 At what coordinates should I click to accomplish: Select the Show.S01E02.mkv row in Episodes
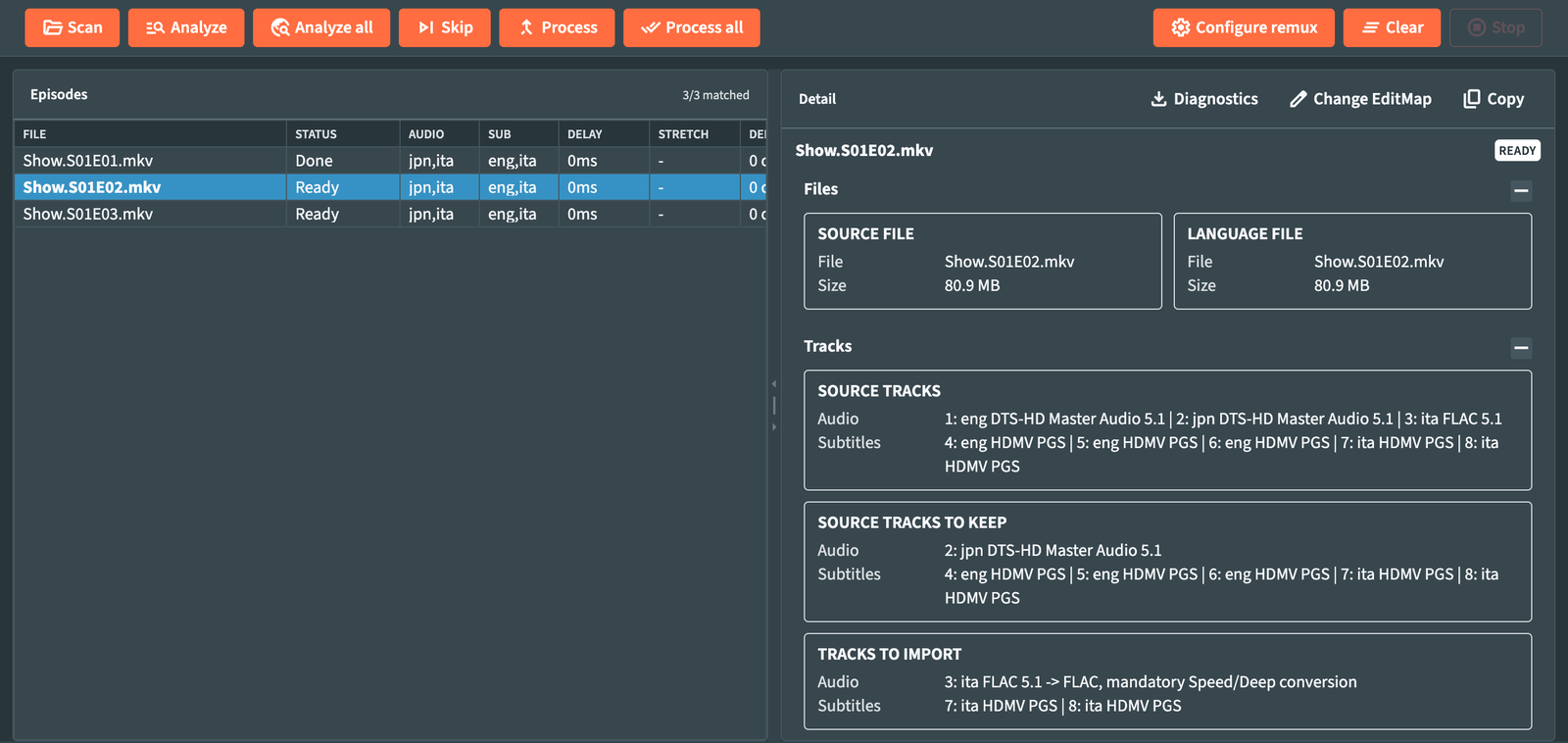(x=390, y=187)
